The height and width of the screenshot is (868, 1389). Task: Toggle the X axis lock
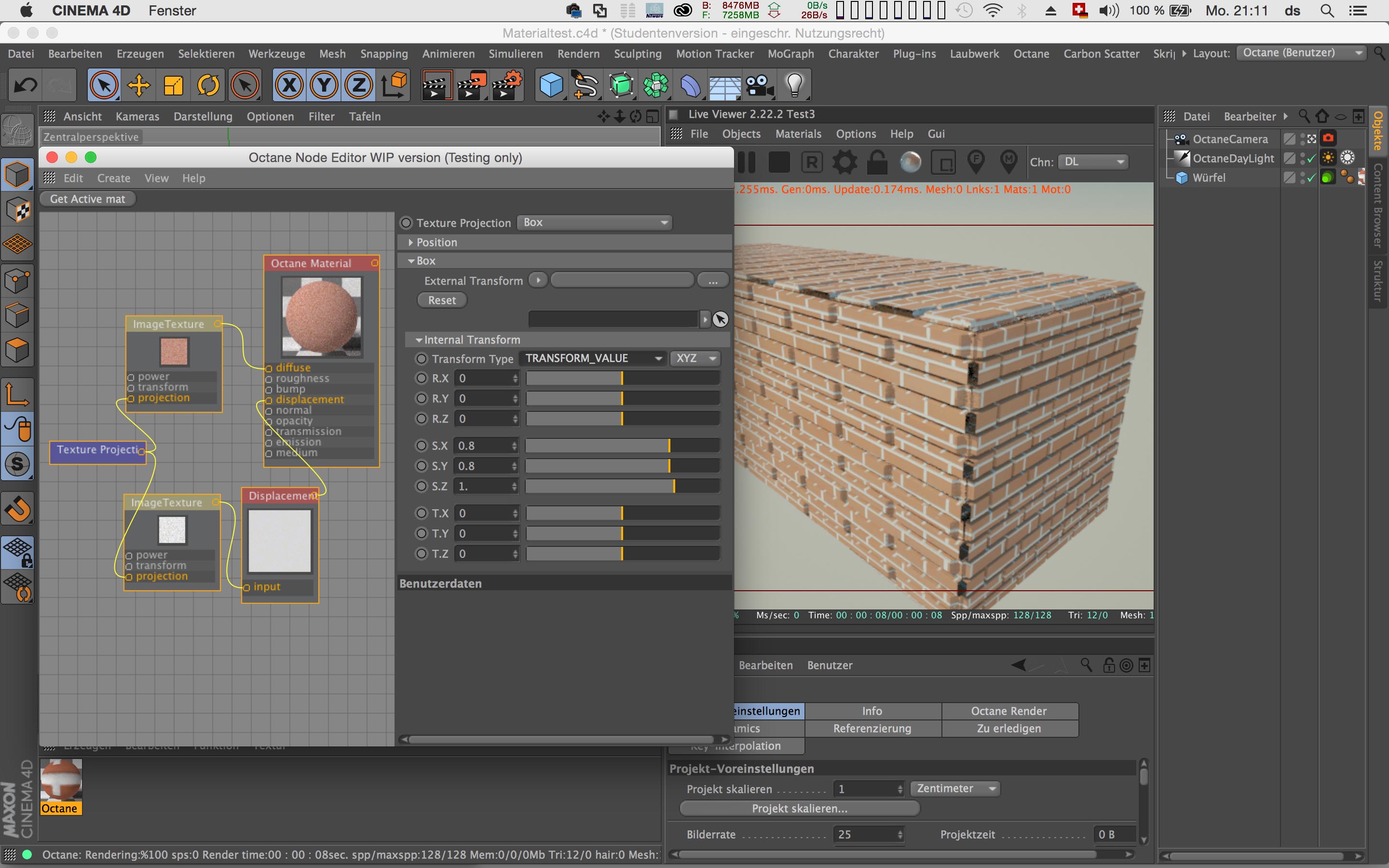coord(289,85)
